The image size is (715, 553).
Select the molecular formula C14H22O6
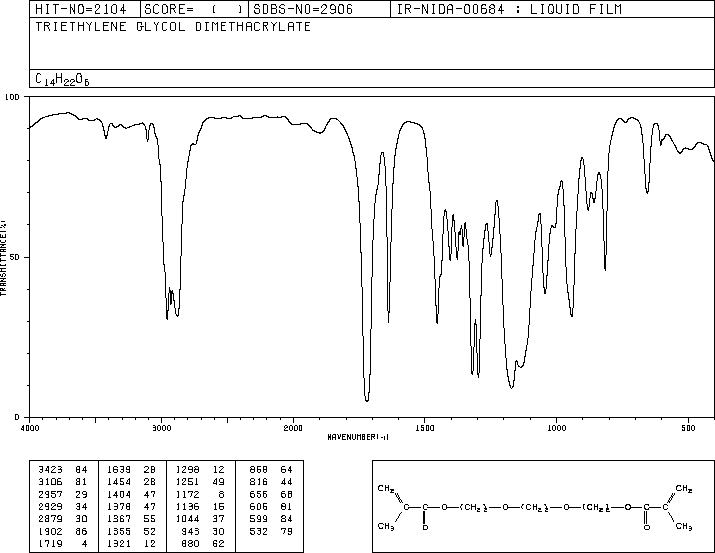tap(62, 79)
